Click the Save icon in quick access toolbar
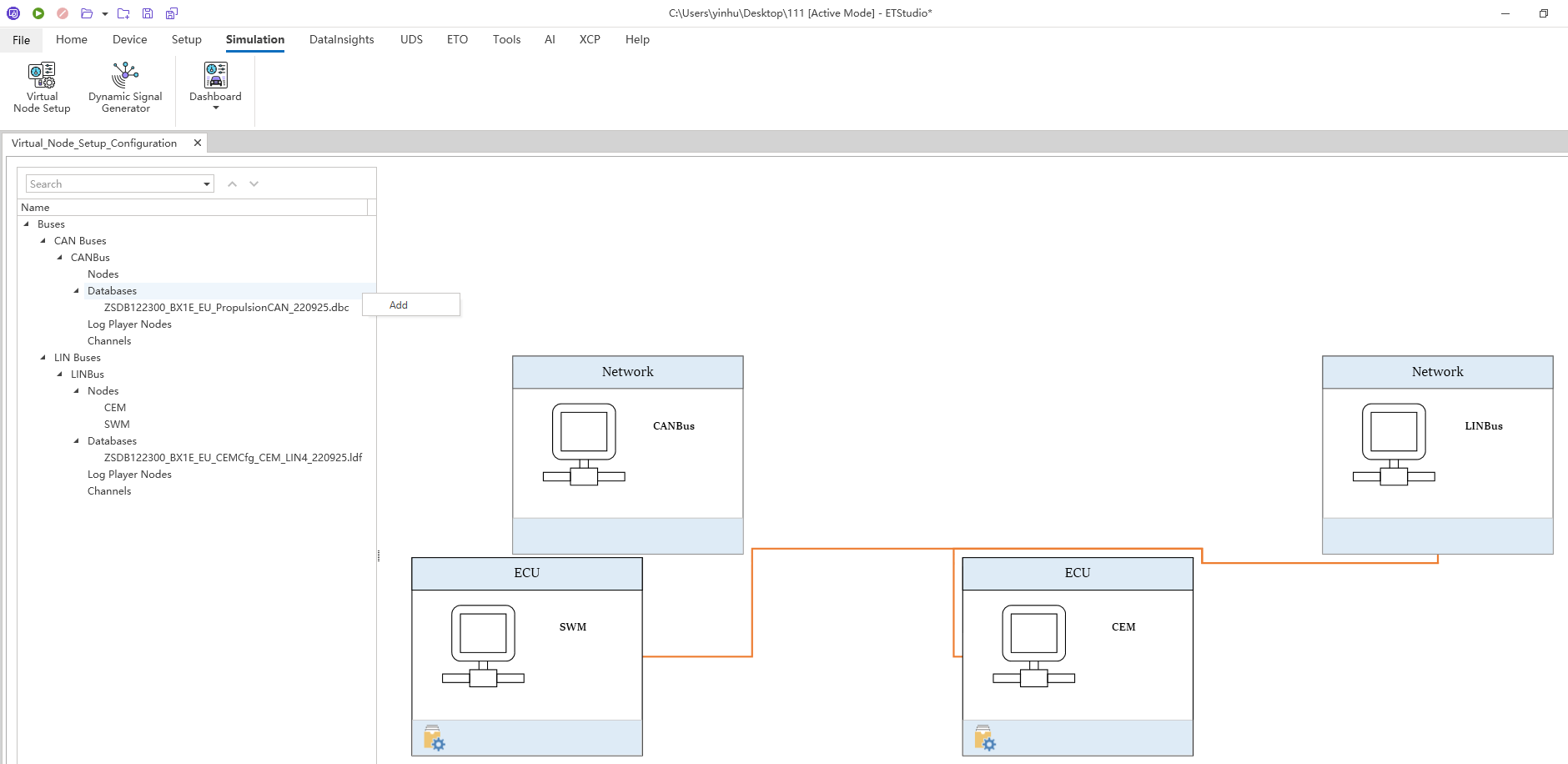This screenshot has height=764, width=1568. click(x=148, y=13)
